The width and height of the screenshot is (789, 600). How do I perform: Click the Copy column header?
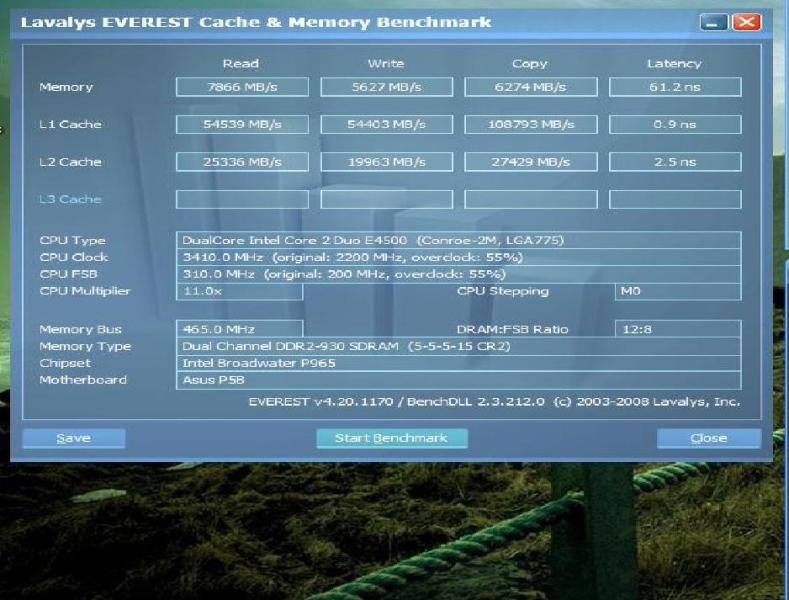point(529,63)
